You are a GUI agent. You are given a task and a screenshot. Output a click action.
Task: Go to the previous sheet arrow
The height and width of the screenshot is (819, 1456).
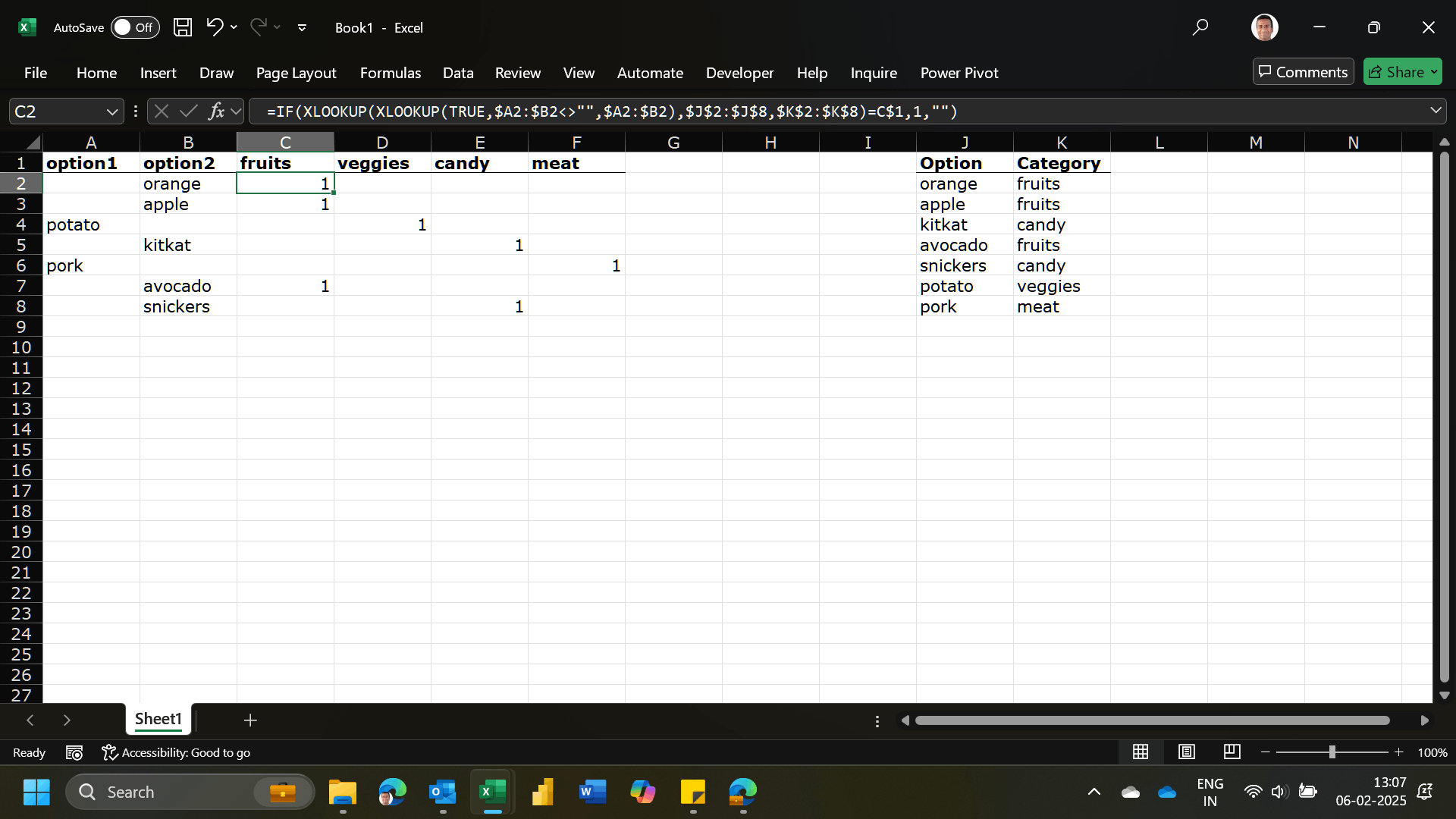tap(30, 720)
